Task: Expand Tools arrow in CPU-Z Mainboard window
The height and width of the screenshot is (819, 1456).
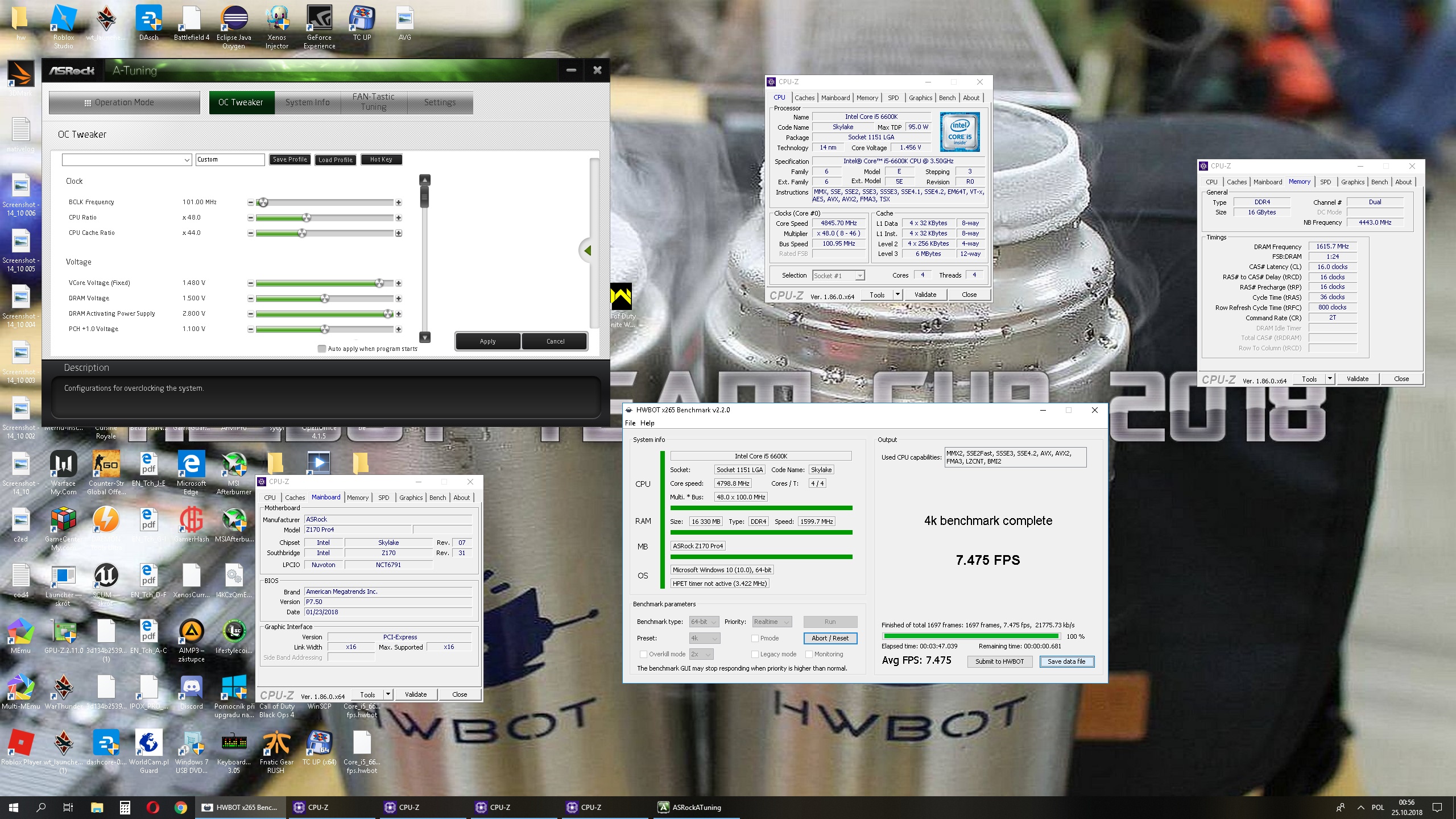Action: (388, 694)
